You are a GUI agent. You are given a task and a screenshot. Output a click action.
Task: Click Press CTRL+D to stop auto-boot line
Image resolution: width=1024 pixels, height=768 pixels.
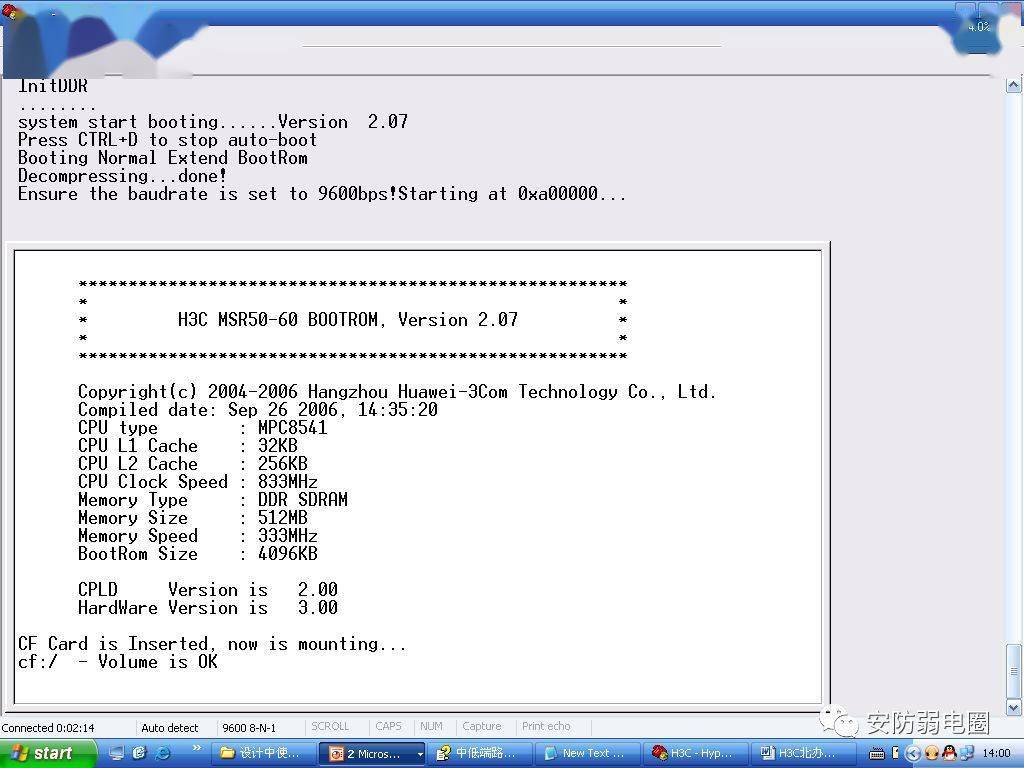click(x=167, y=140)
